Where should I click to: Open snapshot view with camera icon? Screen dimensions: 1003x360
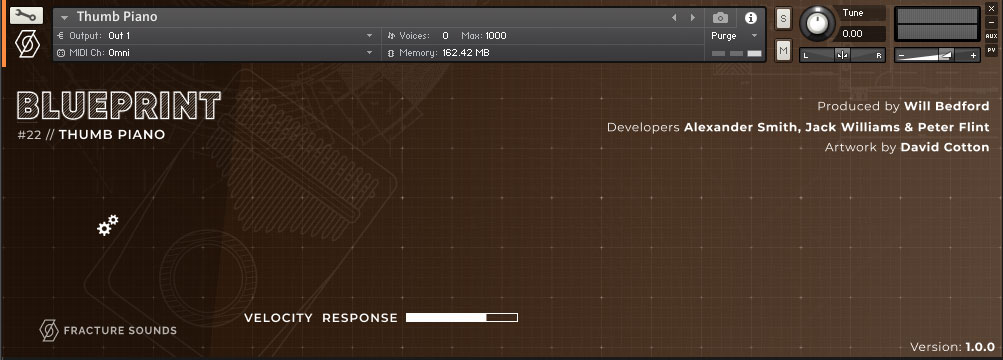720,18
